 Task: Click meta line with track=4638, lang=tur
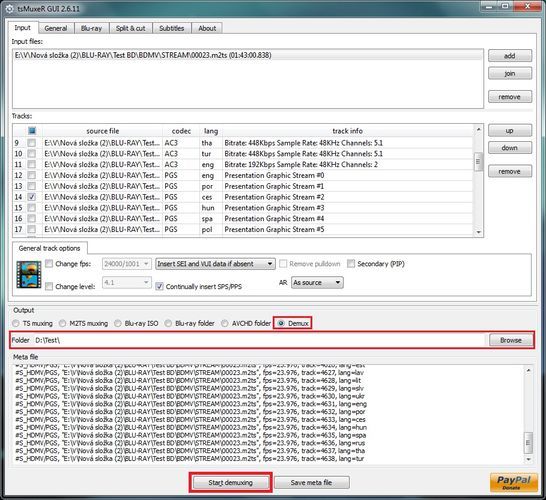pyautogui.click(x=190, y=459)
